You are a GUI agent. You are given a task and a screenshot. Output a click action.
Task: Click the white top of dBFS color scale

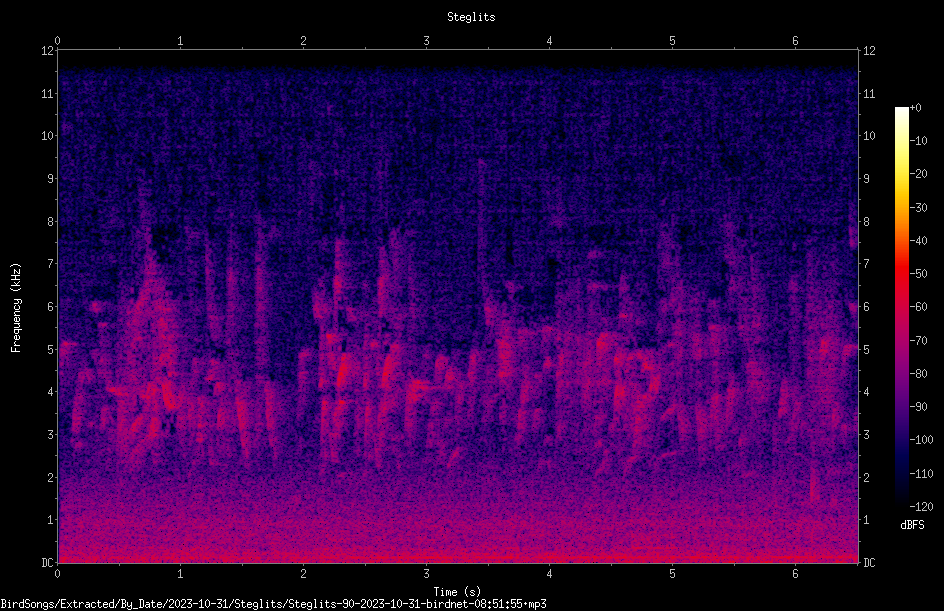coord(901,112)
